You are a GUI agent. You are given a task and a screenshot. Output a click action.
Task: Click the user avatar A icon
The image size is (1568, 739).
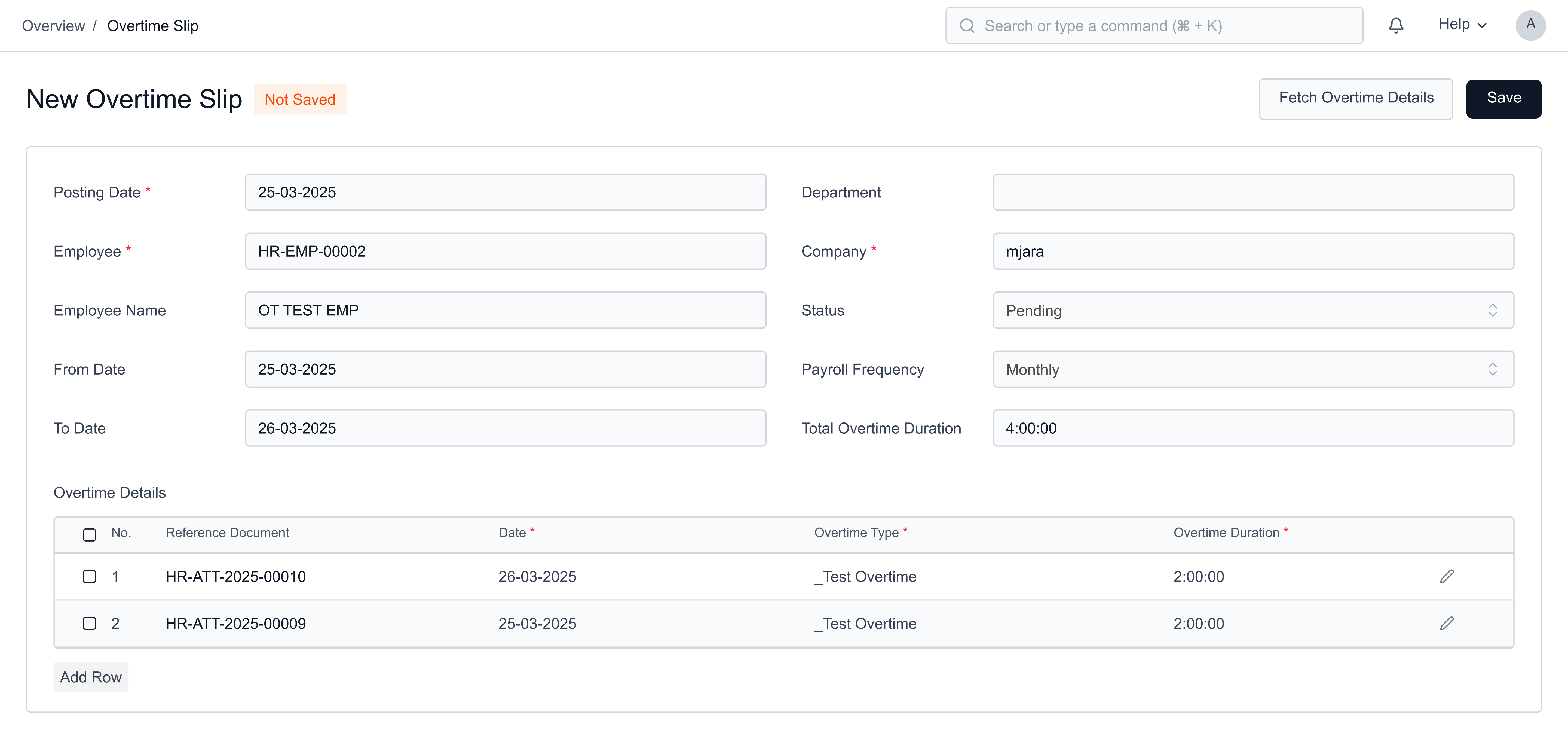click(1530, 25)
